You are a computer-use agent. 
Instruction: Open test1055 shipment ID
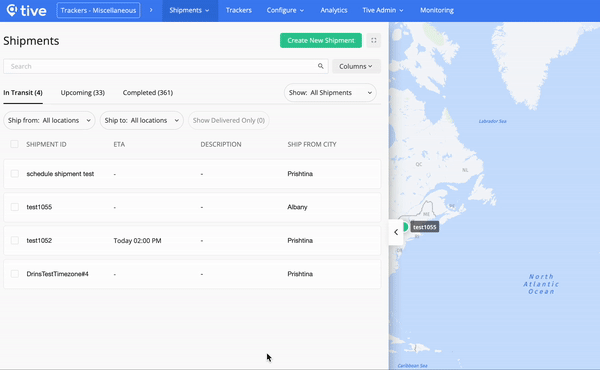(x=39, y=207)
